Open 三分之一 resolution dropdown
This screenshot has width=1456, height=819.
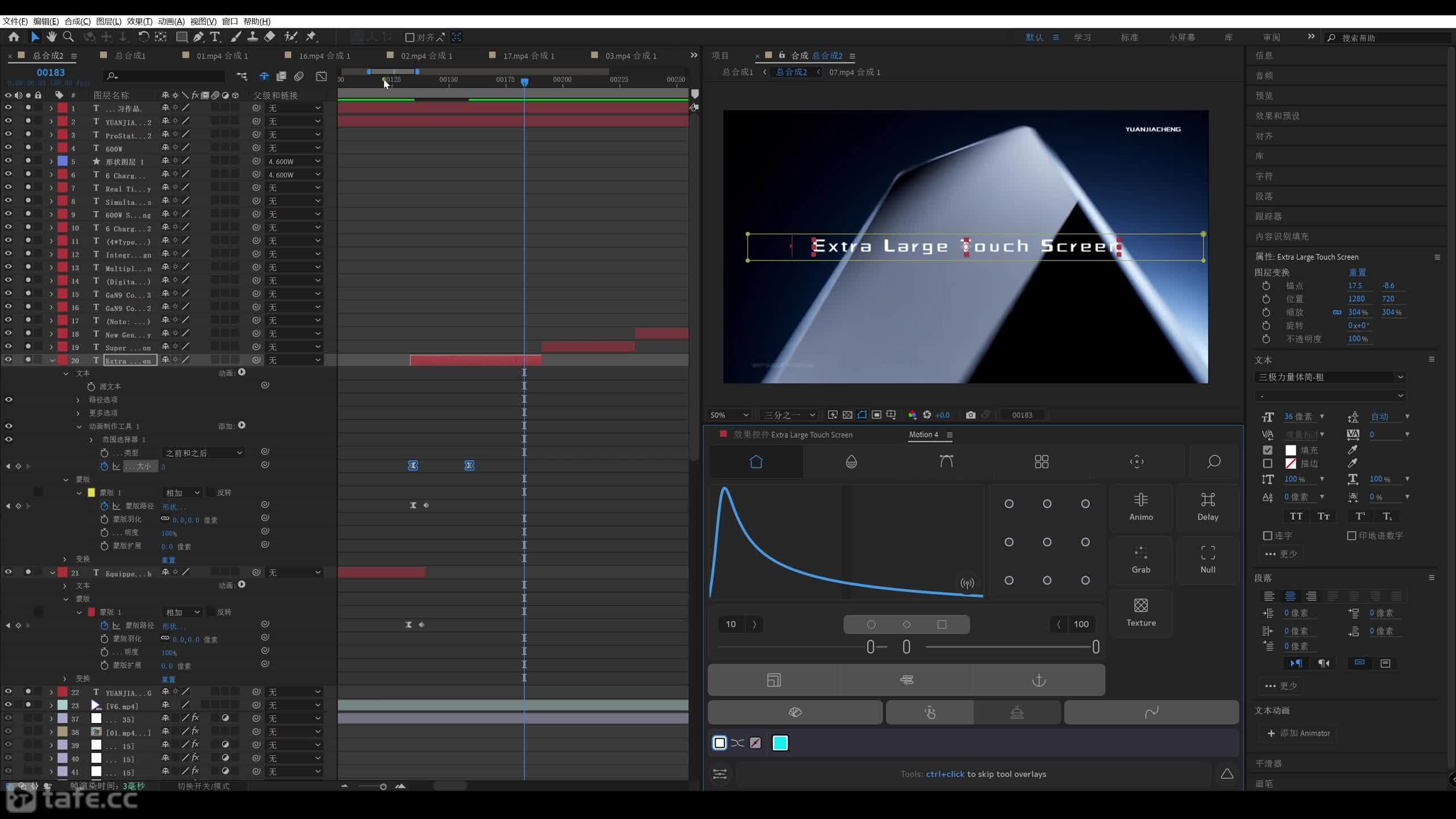click(x=789, y=415)
